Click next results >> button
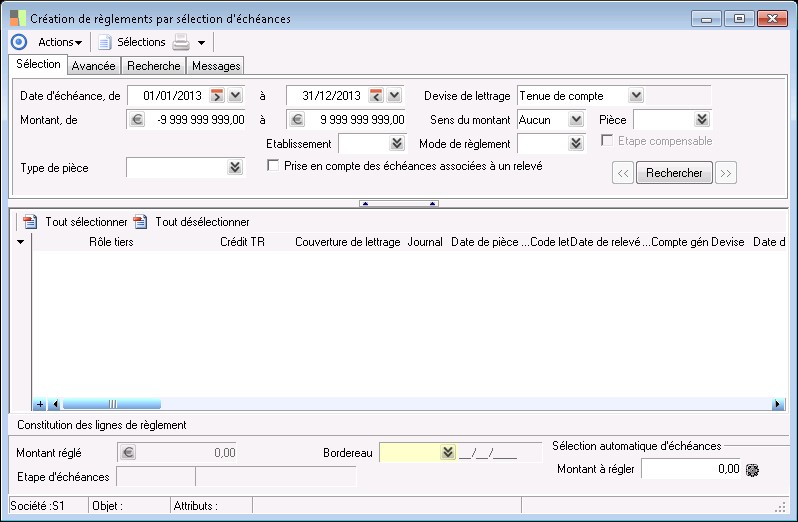The image size is (798, 522). pos(726,173)
